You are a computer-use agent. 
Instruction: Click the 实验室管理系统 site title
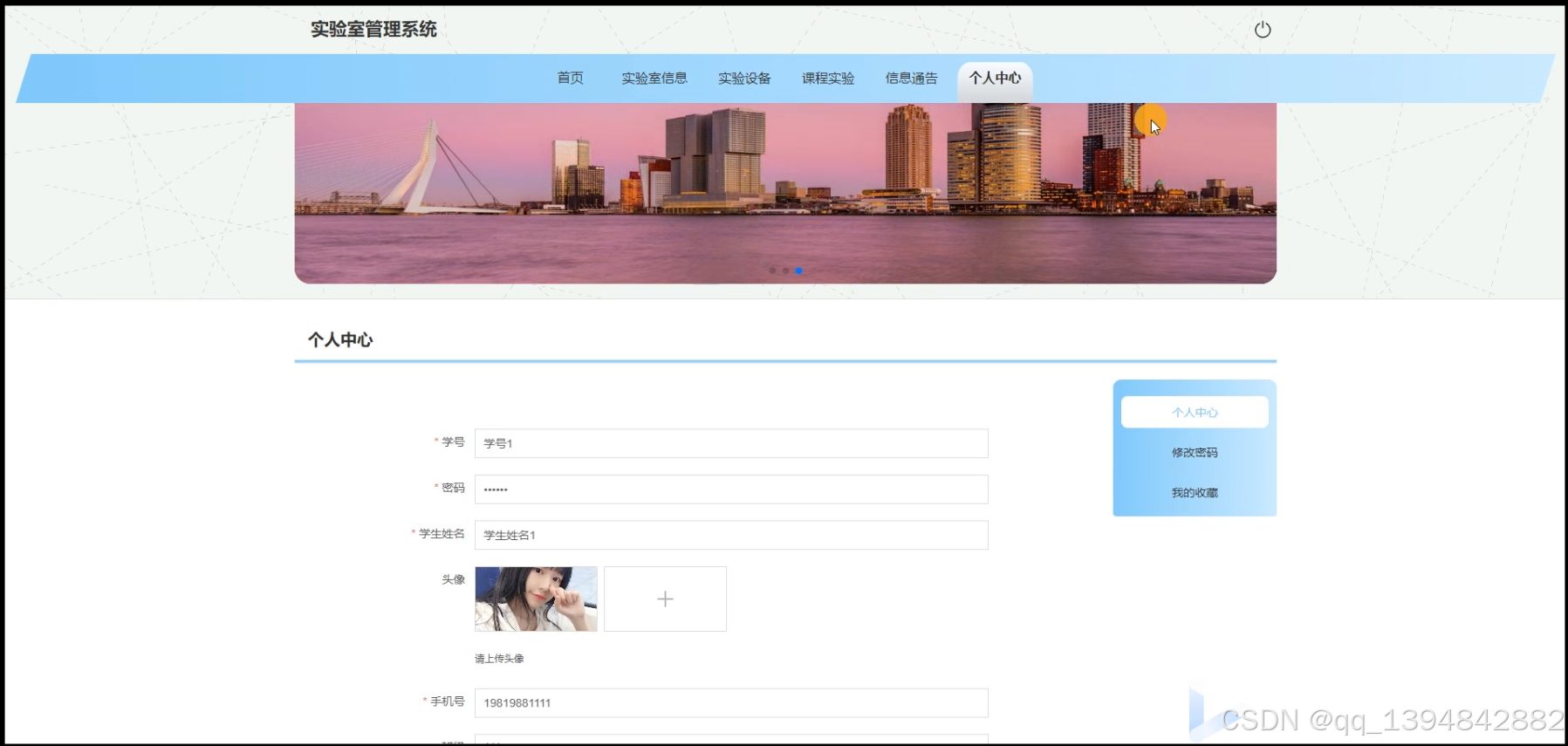coord(373,29)
